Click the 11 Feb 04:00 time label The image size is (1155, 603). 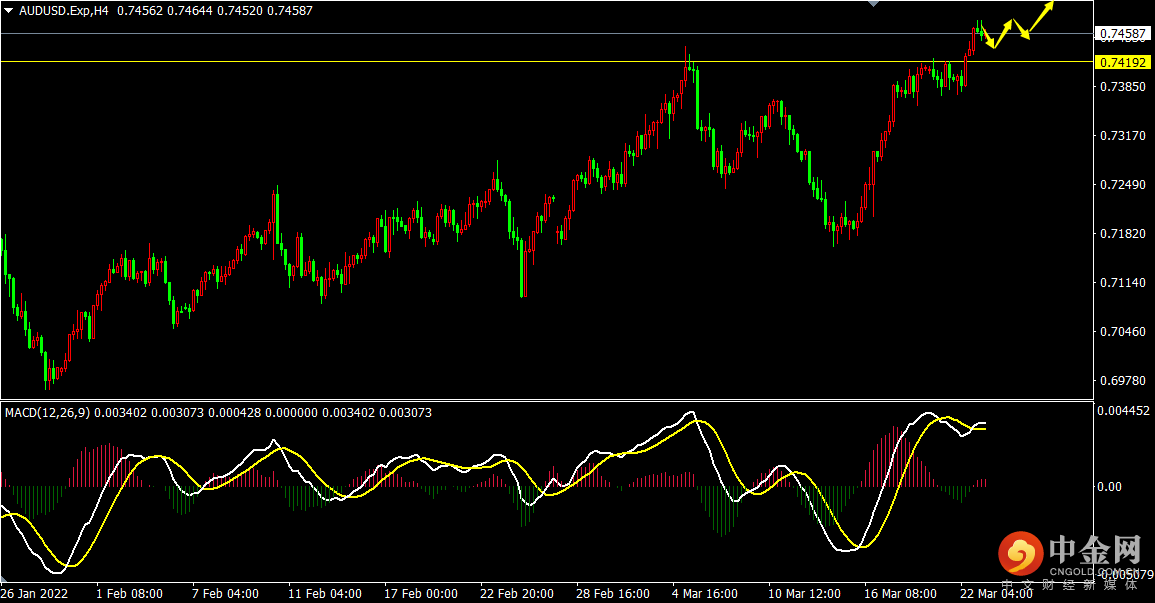coord(325,593)
